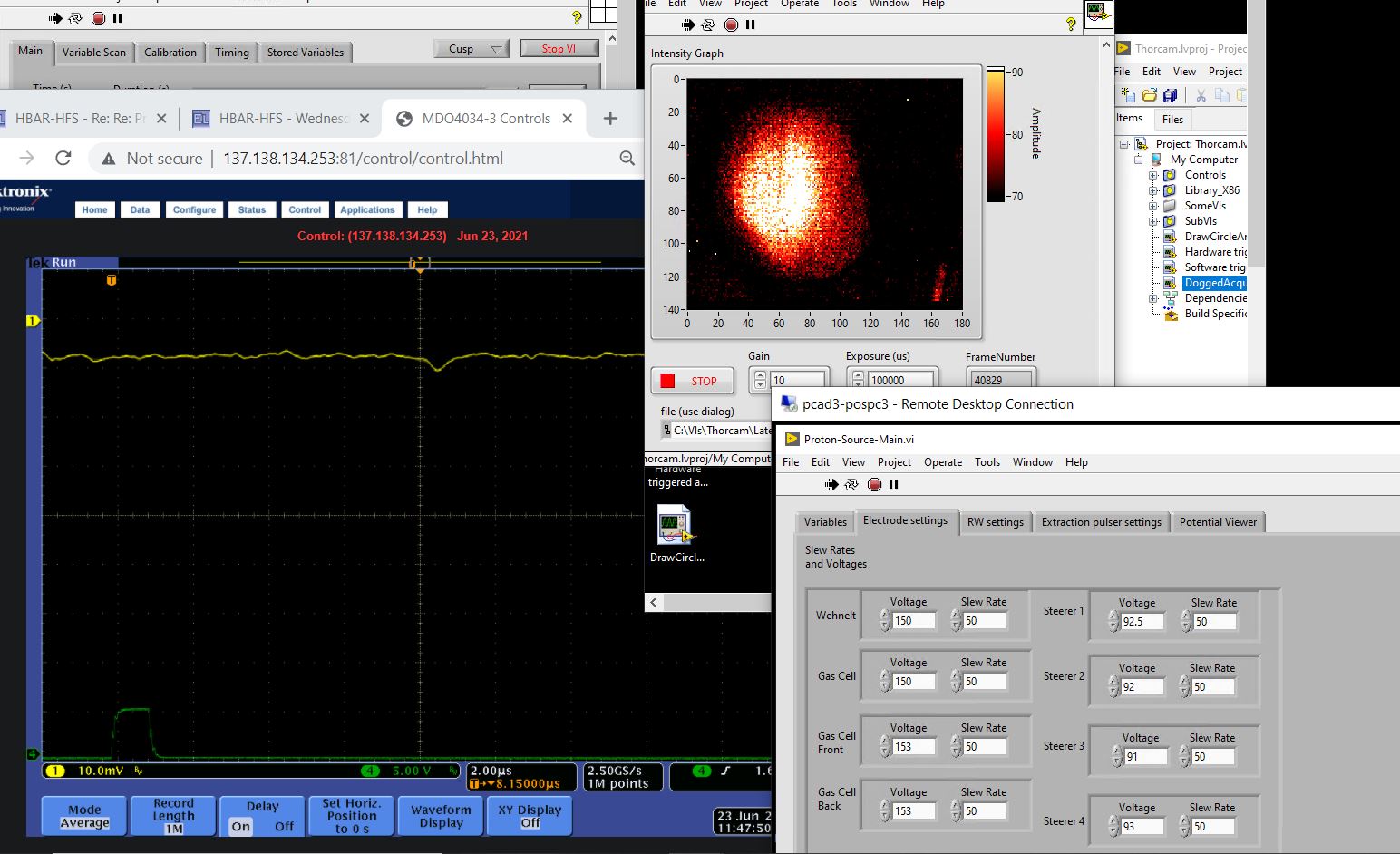Expand Library_X86 in the project tree
The width and height of the screenshot is (1400, 854).
tap(1153, 190)
